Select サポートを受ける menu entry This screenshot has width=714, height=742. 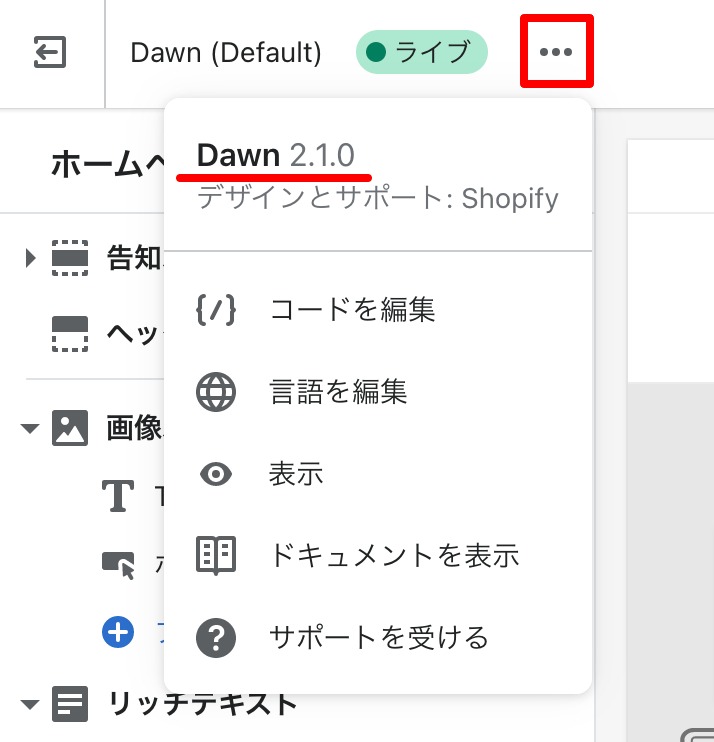(x=378, y=637)
